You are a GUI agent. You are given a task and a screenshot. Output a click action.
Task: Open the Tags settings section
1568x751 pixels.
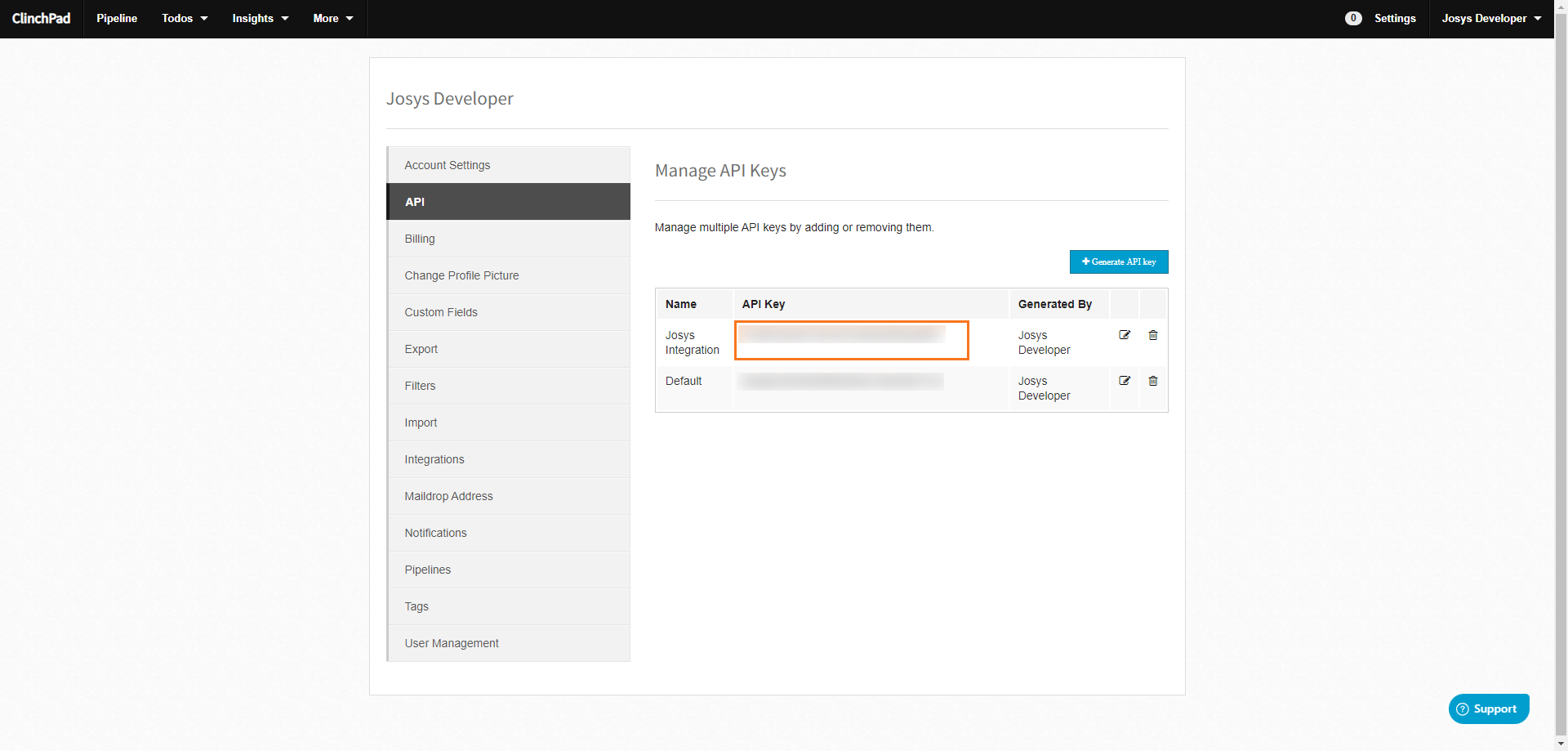[x=509, y=606]
